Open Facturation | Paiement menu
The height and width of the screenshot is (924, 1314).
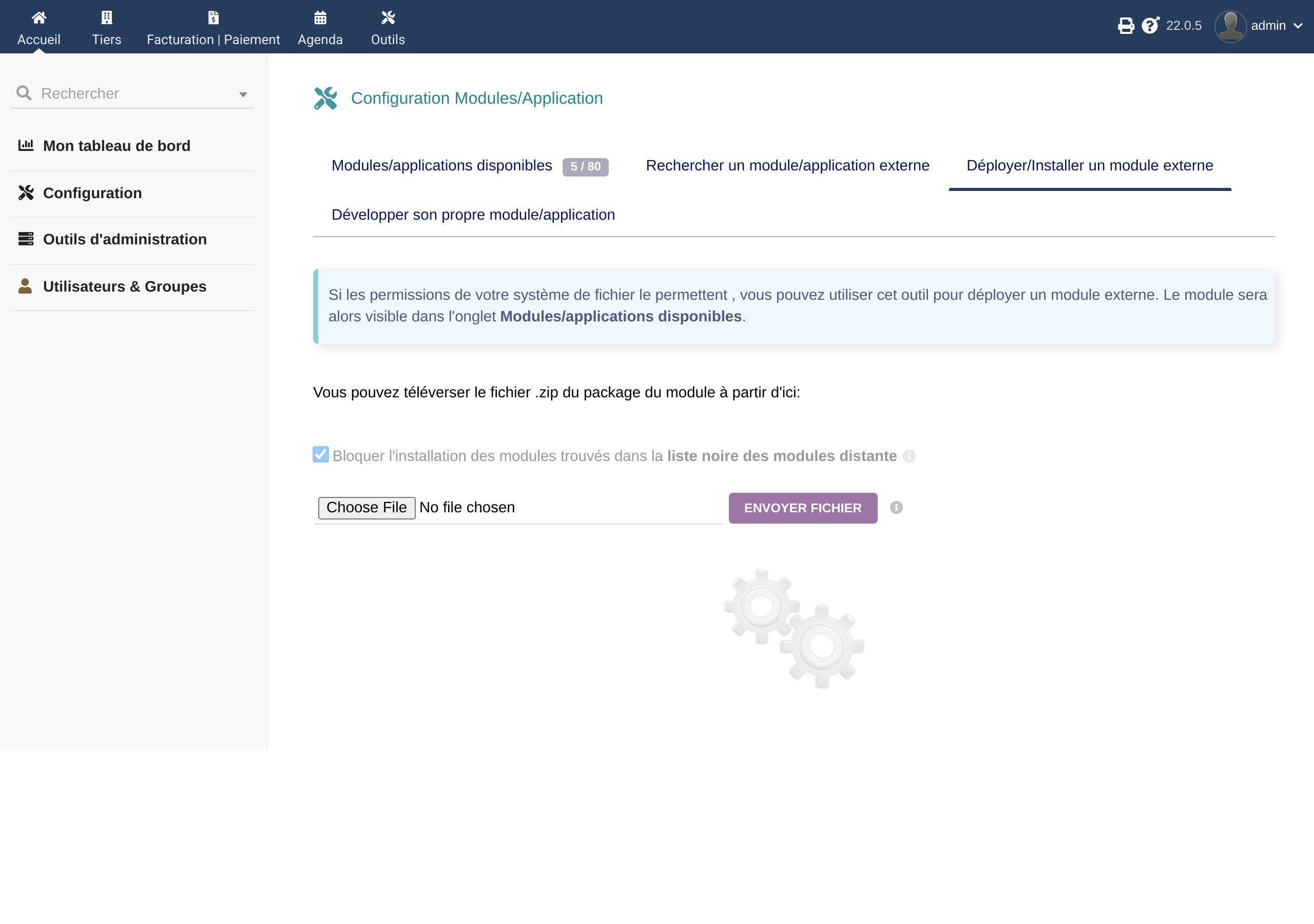(x=214, y=40)
